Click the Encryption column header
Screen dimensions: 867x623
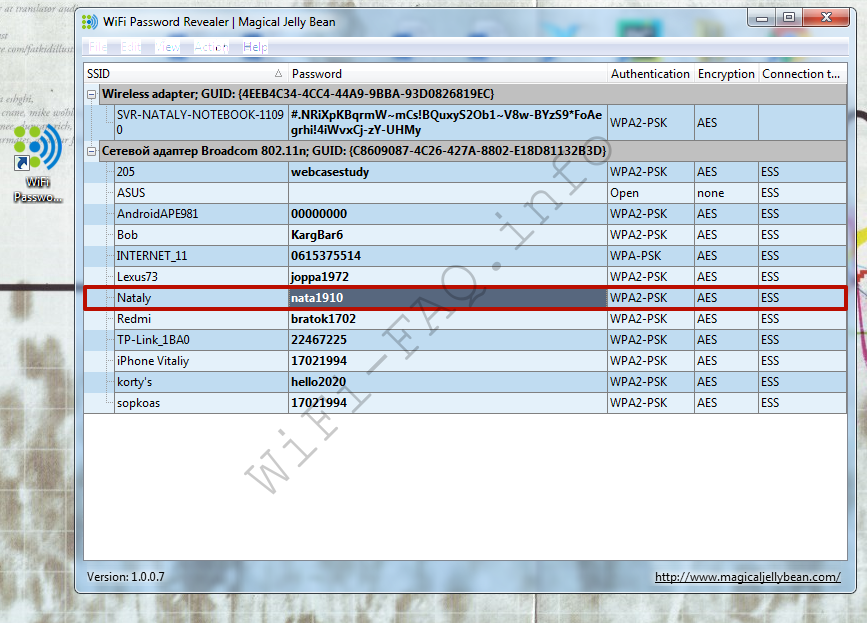pyautogui.click(x=726, y=74)
